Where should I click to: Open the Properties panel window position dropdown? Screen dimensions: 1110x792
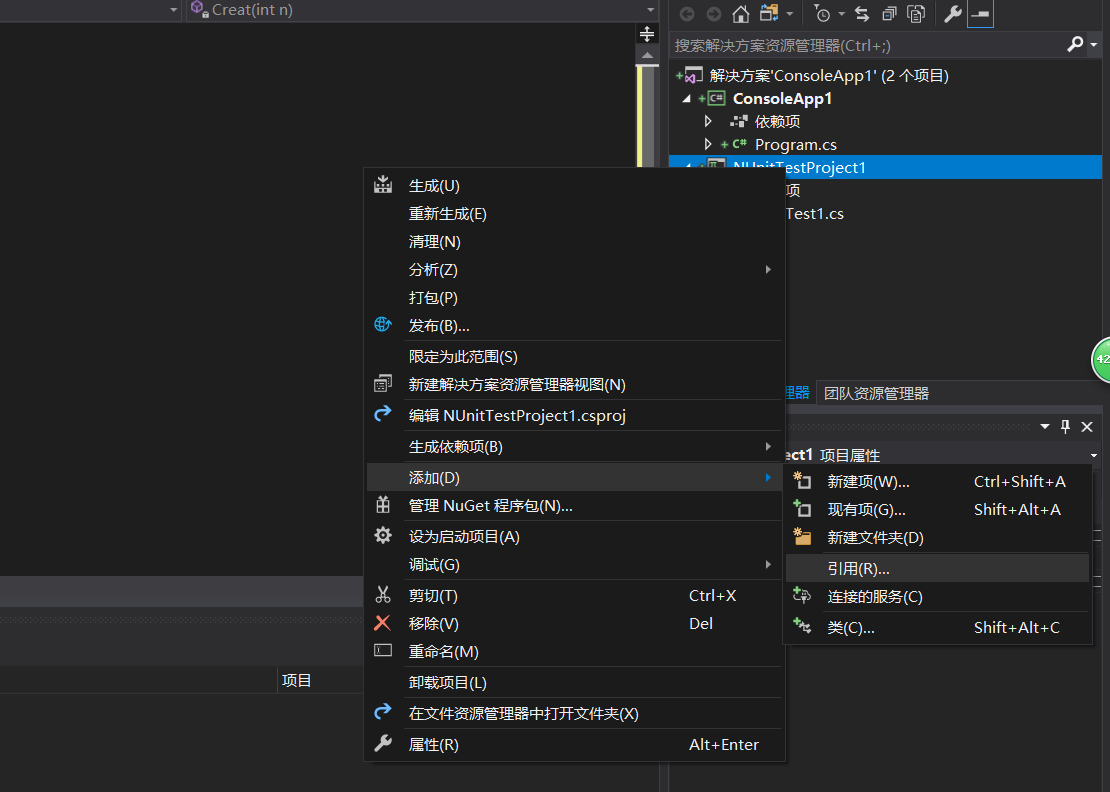pyautogui.click(x=1044, y=426)
